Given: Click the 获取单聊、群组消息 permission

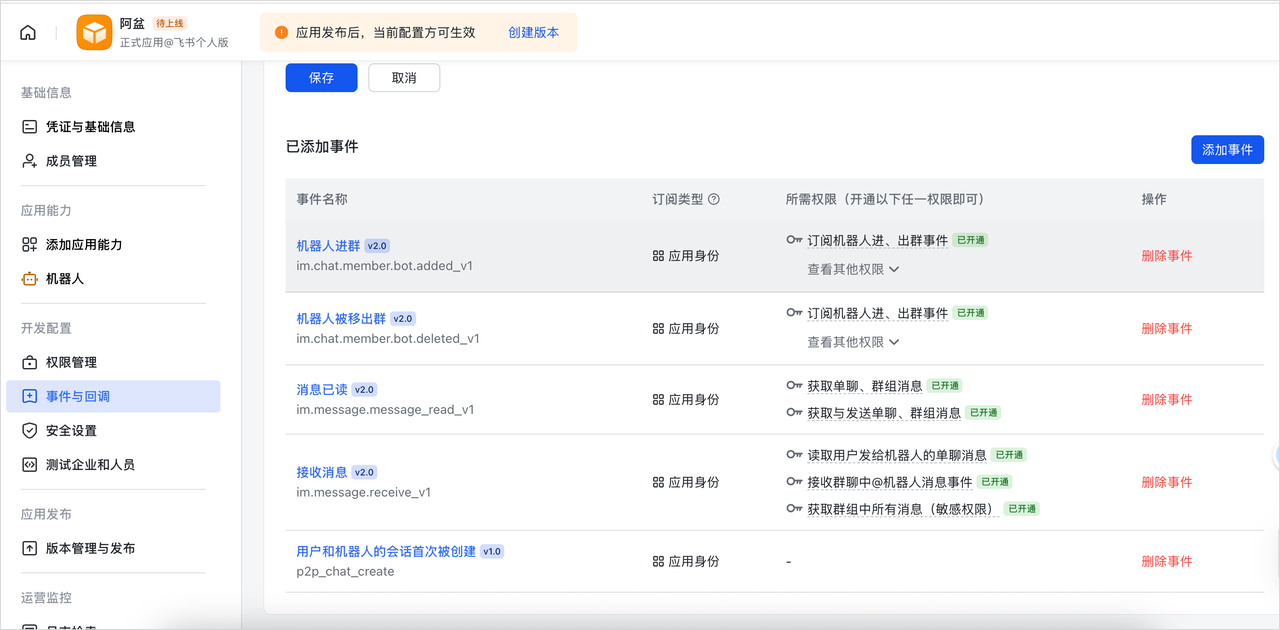Looking at the screenshot, I should pyautogui.click(x=865, y=386).
